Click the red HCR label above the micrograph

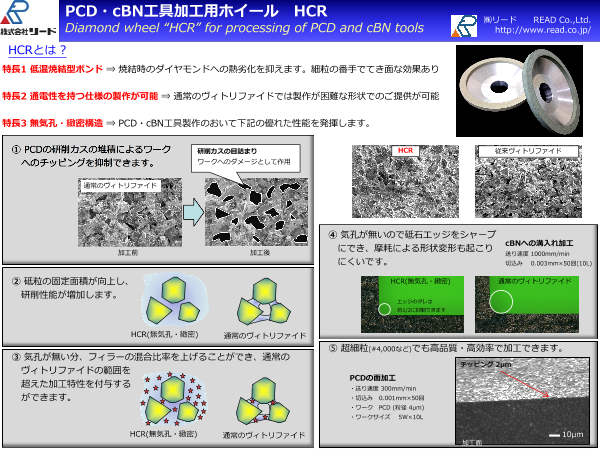(405, 151)
